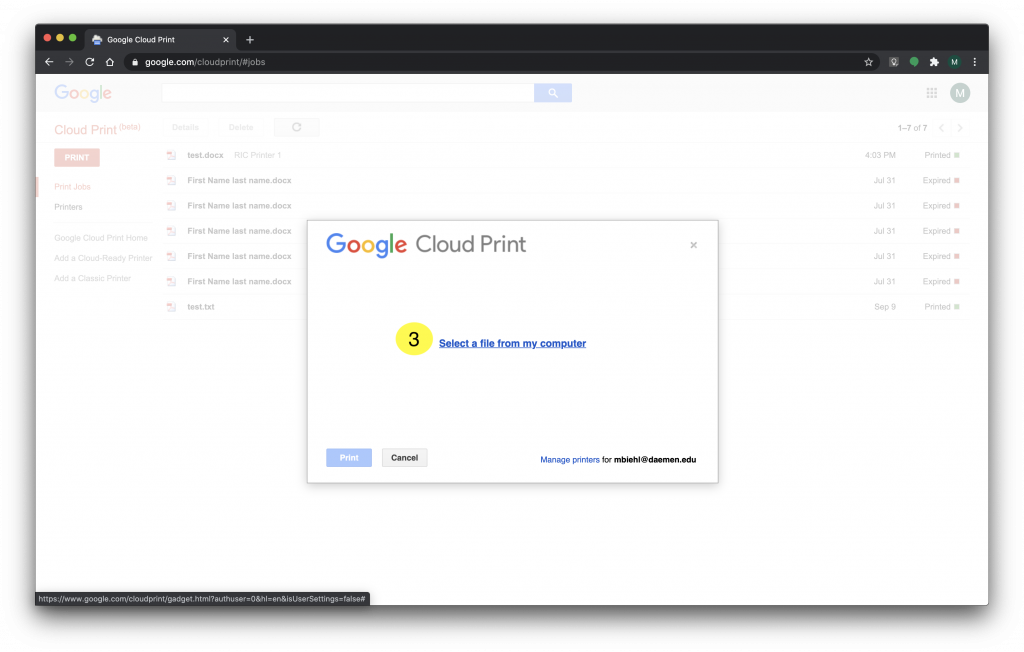Click the Google logo on the page
This screenshot has height=652, width=1024.
(x=83, y=93)
